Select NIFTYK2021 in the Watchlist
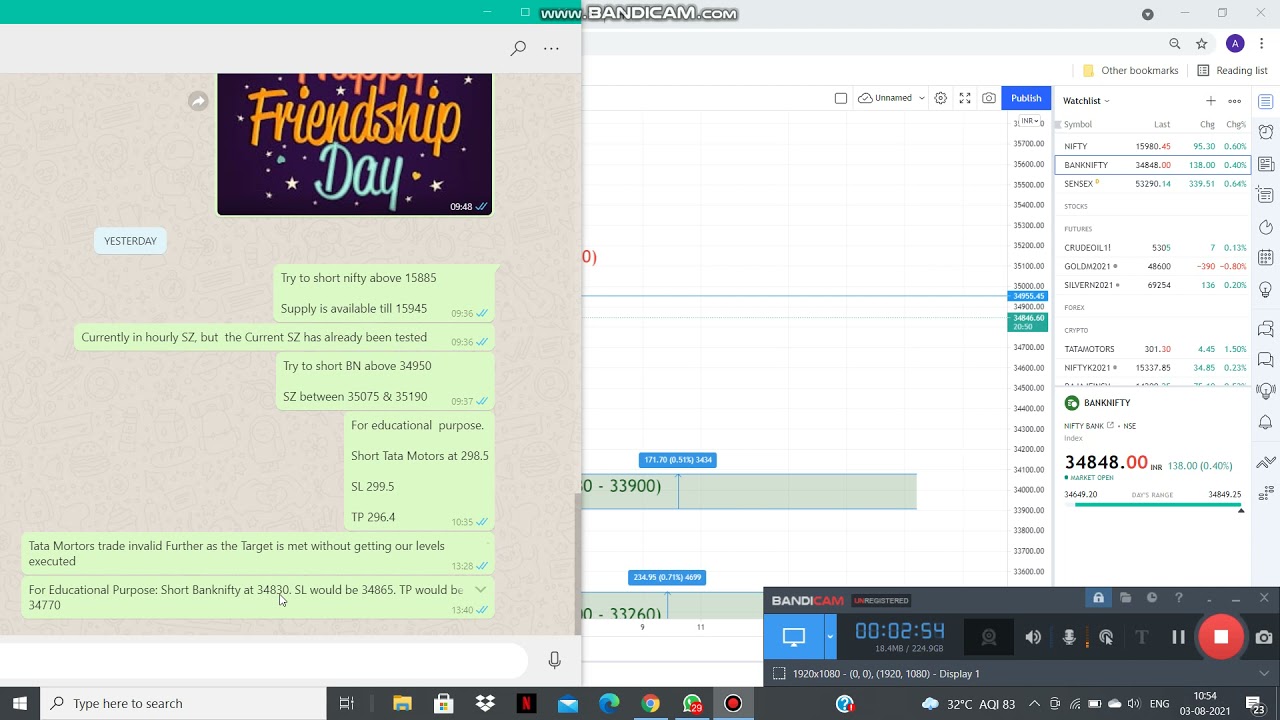This screenshot has height=720, width=1280. 1152,368
